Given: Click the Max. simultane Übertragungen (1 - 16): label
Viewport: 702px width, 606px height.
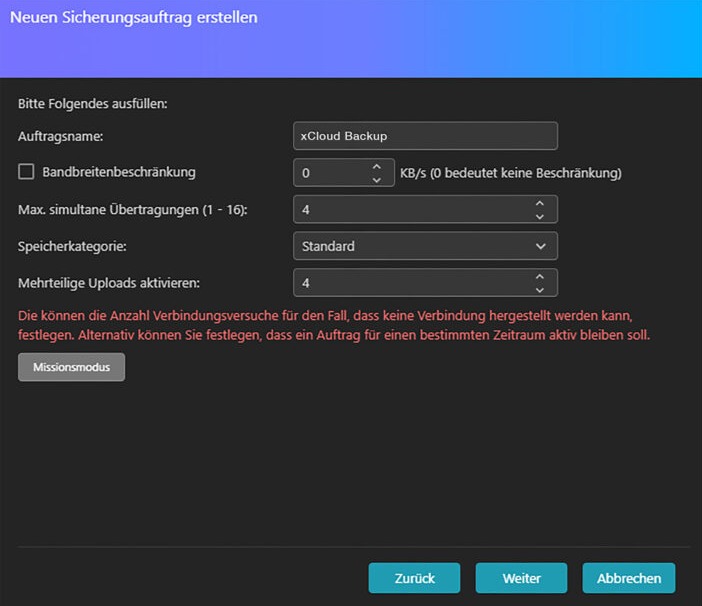Looking at the screenshot, I should click(133, 209).
